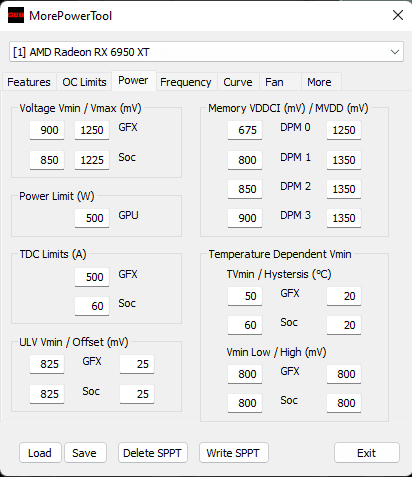Select the TVmin GFX field showing 50
This screenshot has height=477, width=412.
pyautogui.click(x=245, y=296)
